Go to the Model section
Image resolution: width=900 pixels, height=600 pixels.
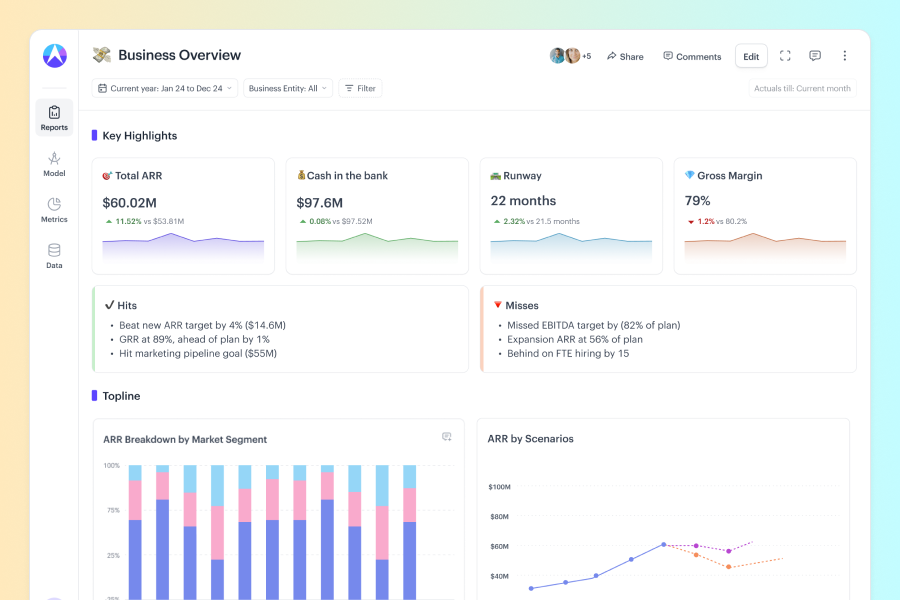54,164
